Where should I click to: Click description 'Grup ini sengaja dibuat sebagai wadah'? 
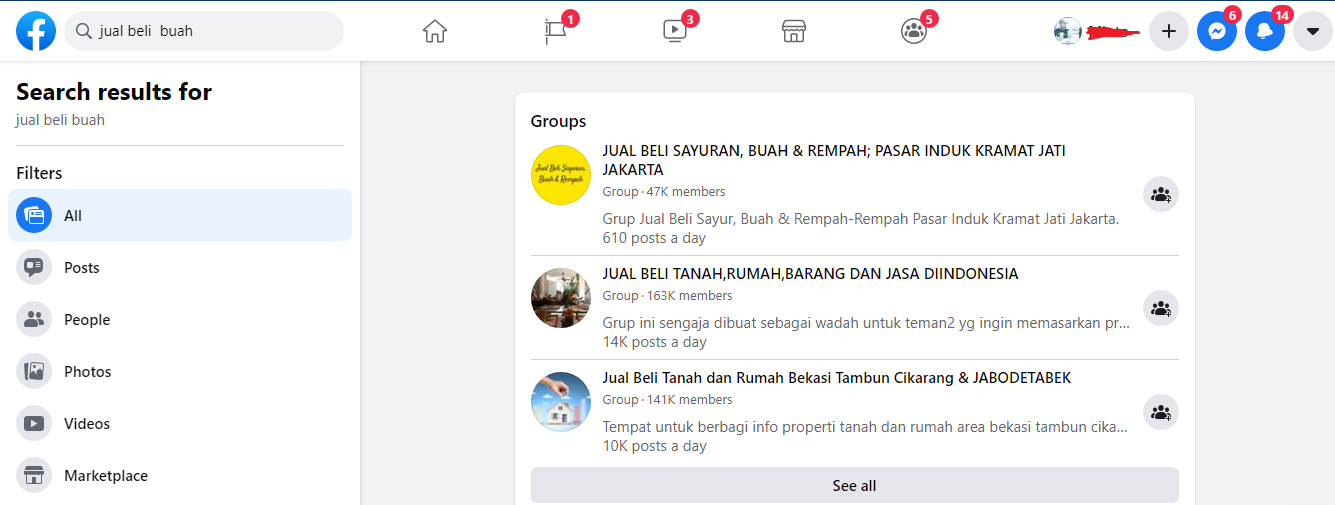(866, 323)
